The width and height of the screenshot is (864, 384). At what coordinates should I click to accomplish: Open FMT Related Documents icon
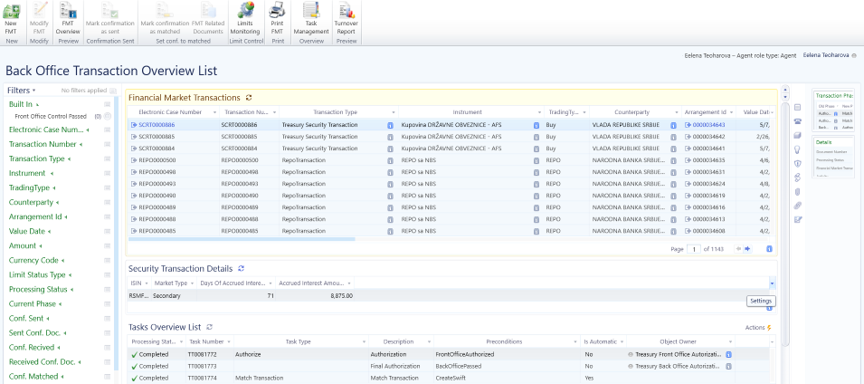point(208,10)
